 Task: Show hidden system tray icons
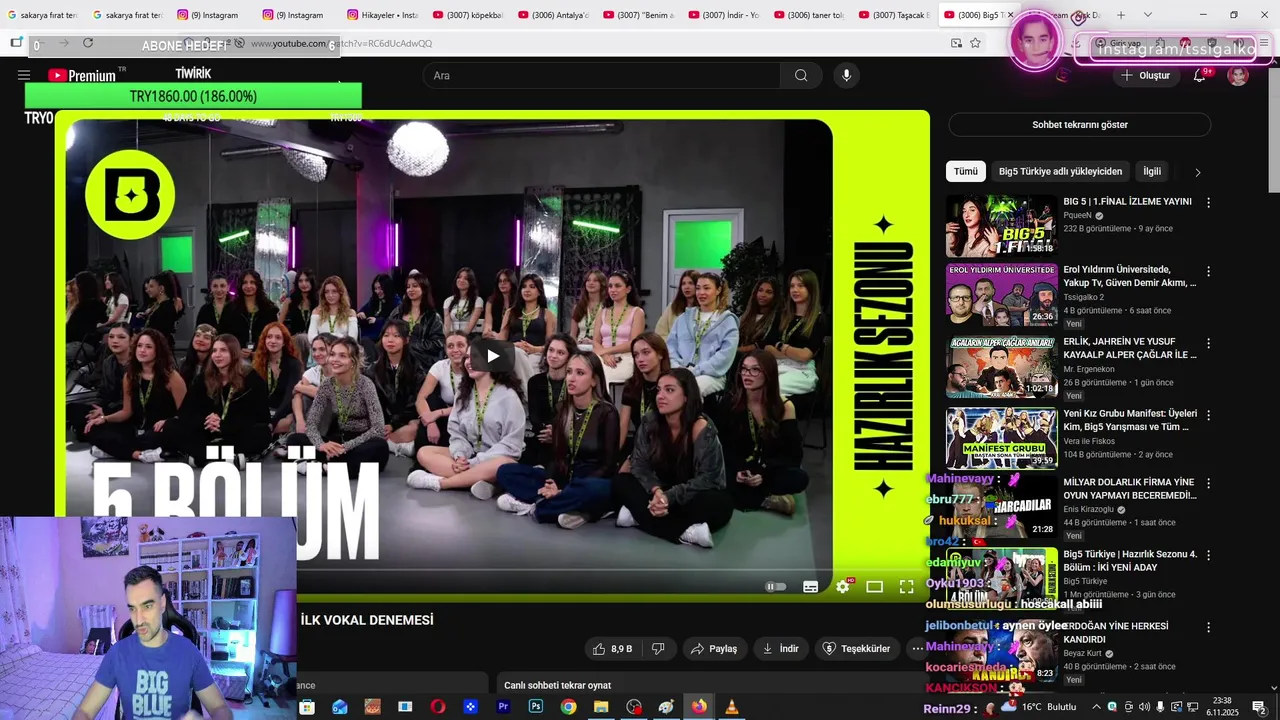click(1095, 707)
